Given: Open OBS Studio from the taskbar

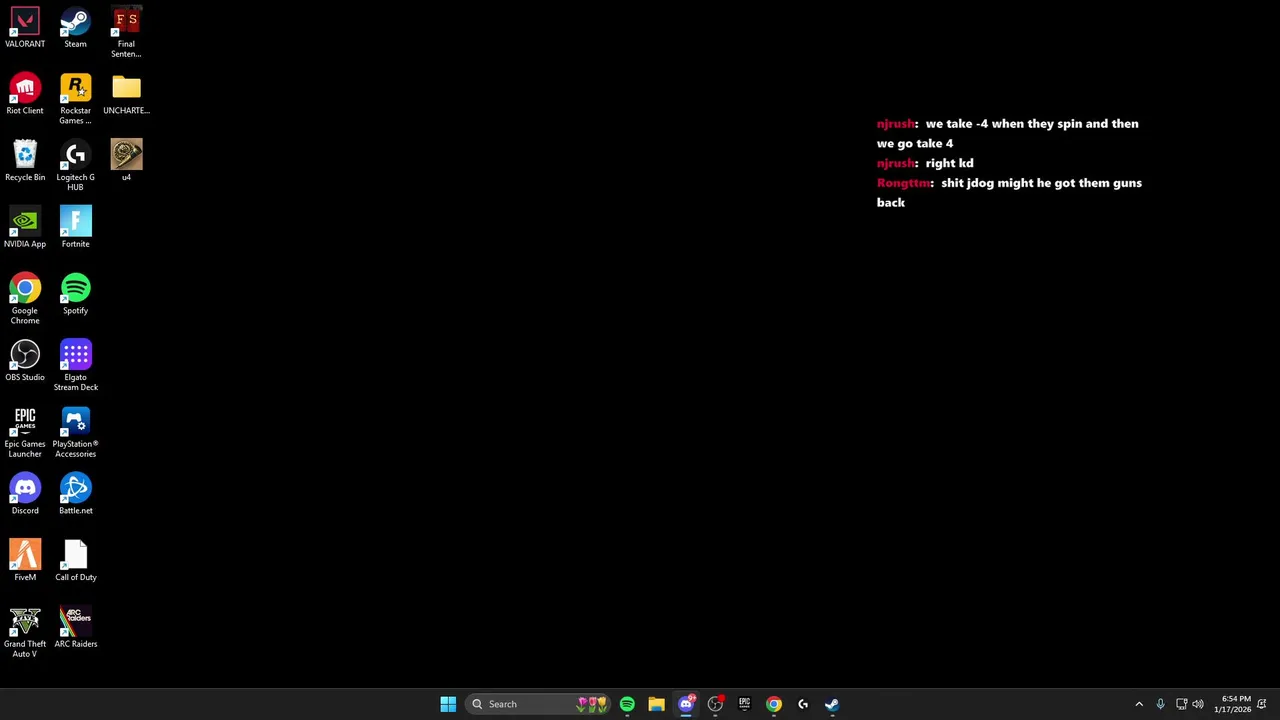Looking at the screenshot, I should 715,704.
